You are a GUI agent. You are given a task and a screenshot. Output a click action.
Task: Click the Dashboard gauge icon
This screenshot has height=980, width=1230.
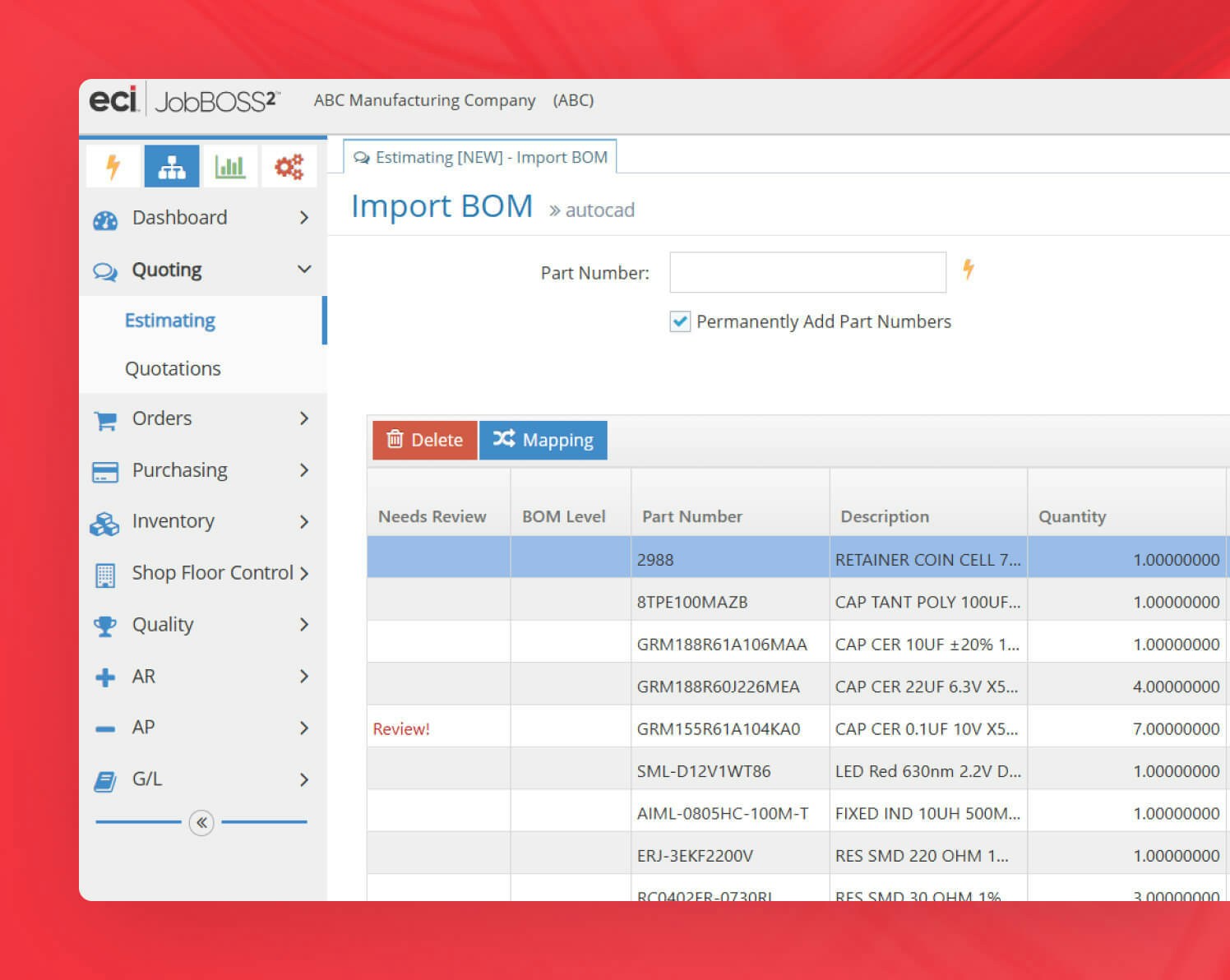[105, 220]
